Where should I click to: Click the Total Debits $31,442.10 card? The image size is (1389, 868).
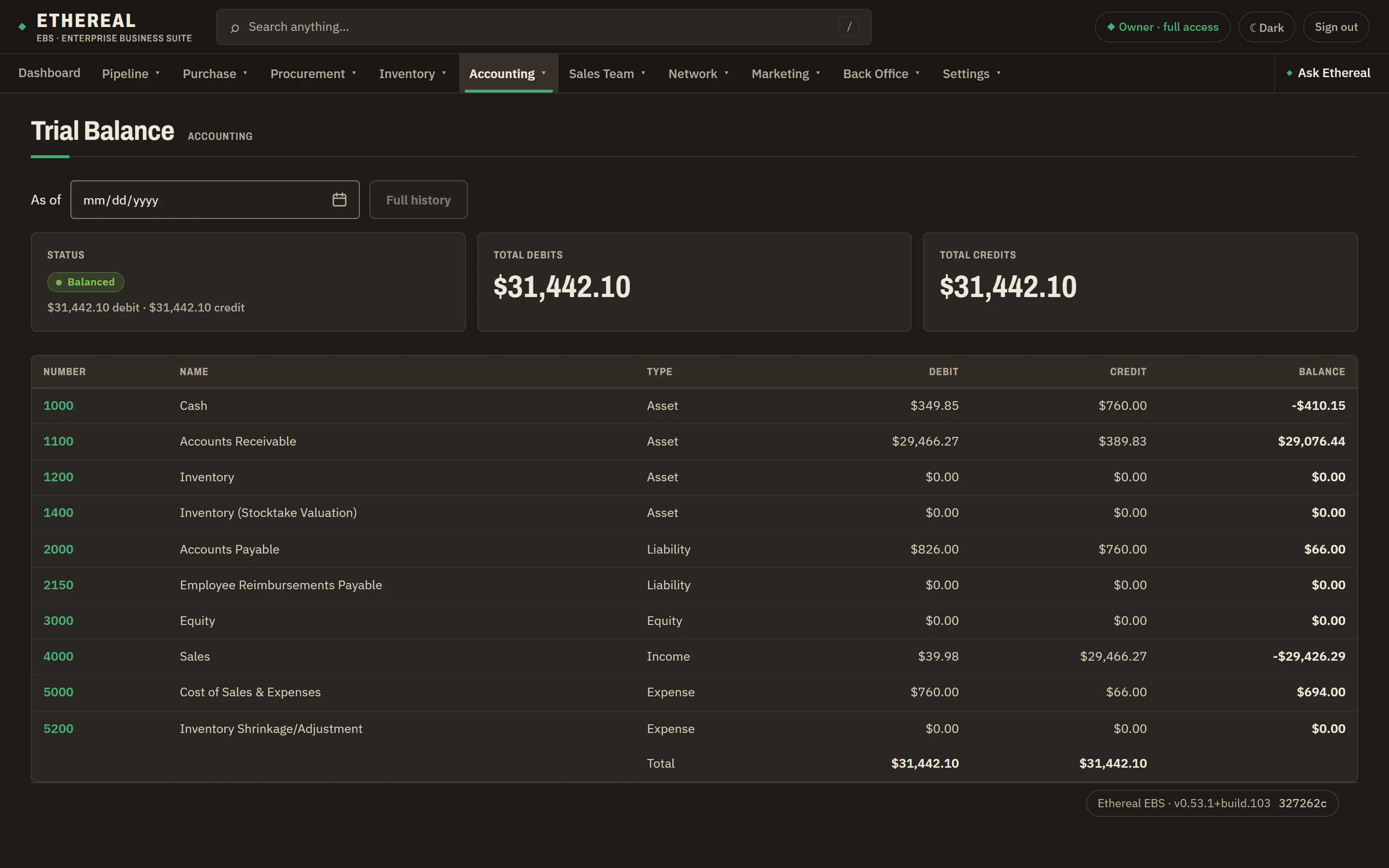point(694,282)
